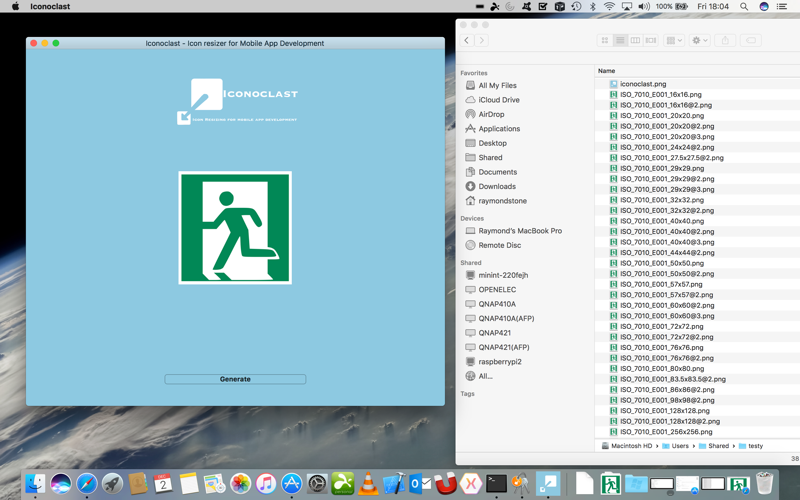This screenshot has height=500, width=800.
Task: Click the Generate button
Action: 235,379
